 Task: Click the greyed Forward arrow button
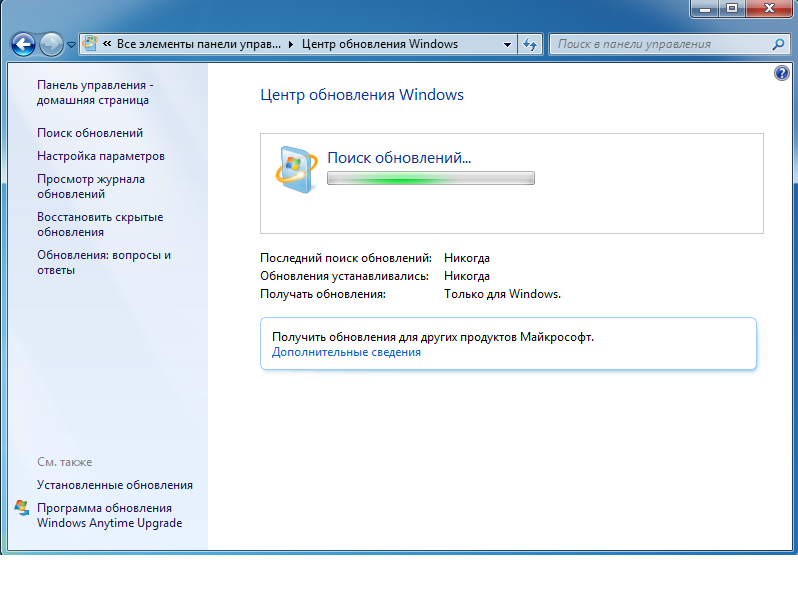pyautogui.click(x=51, y=44)
